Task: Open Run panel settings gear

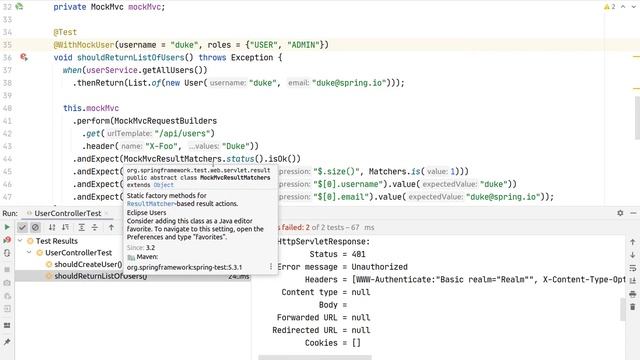Action: tap(620, 213)
